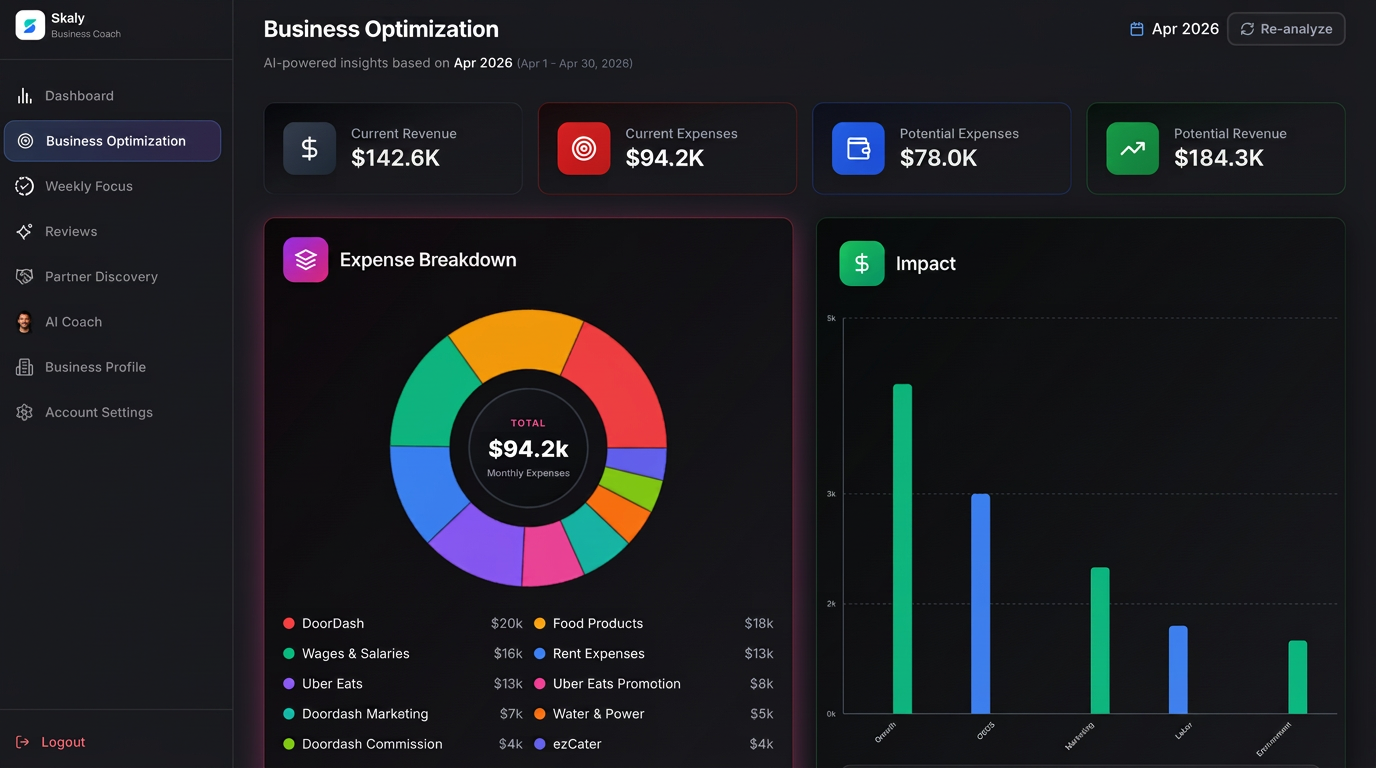Click the $94.2K Current Expenses value
The width and height of the screenshot is (1376, 768).
coord(665,158)
